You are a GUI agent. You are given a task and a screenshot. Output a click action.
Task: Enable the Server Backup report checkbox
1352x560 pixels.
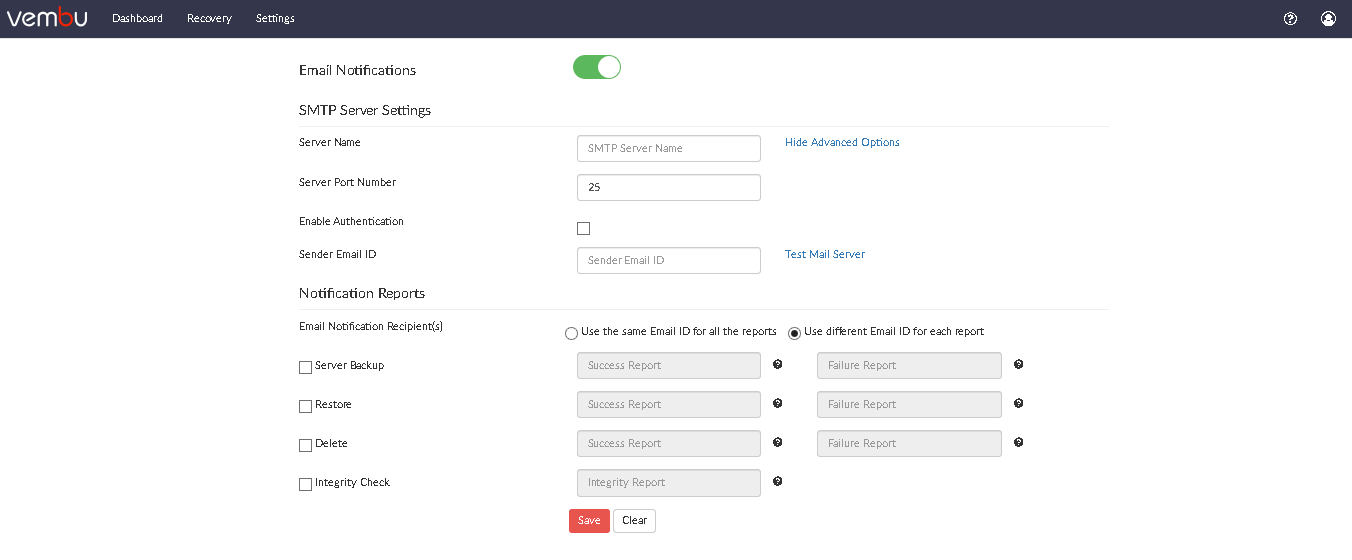coord(306,367)
